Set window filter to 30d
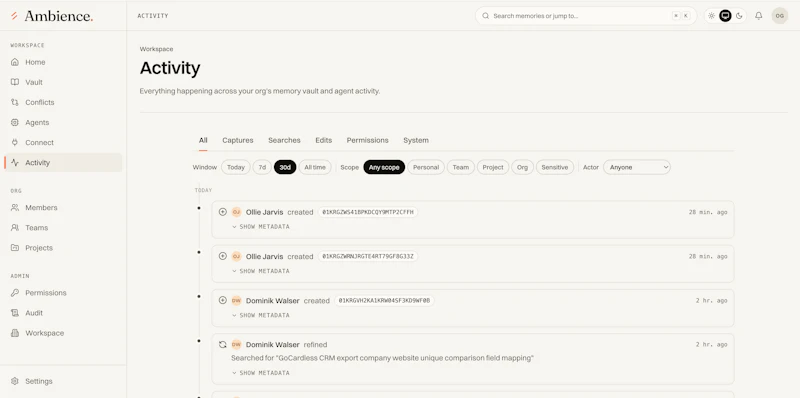Screen dimensions: 800x398 (x=285, y=167)
